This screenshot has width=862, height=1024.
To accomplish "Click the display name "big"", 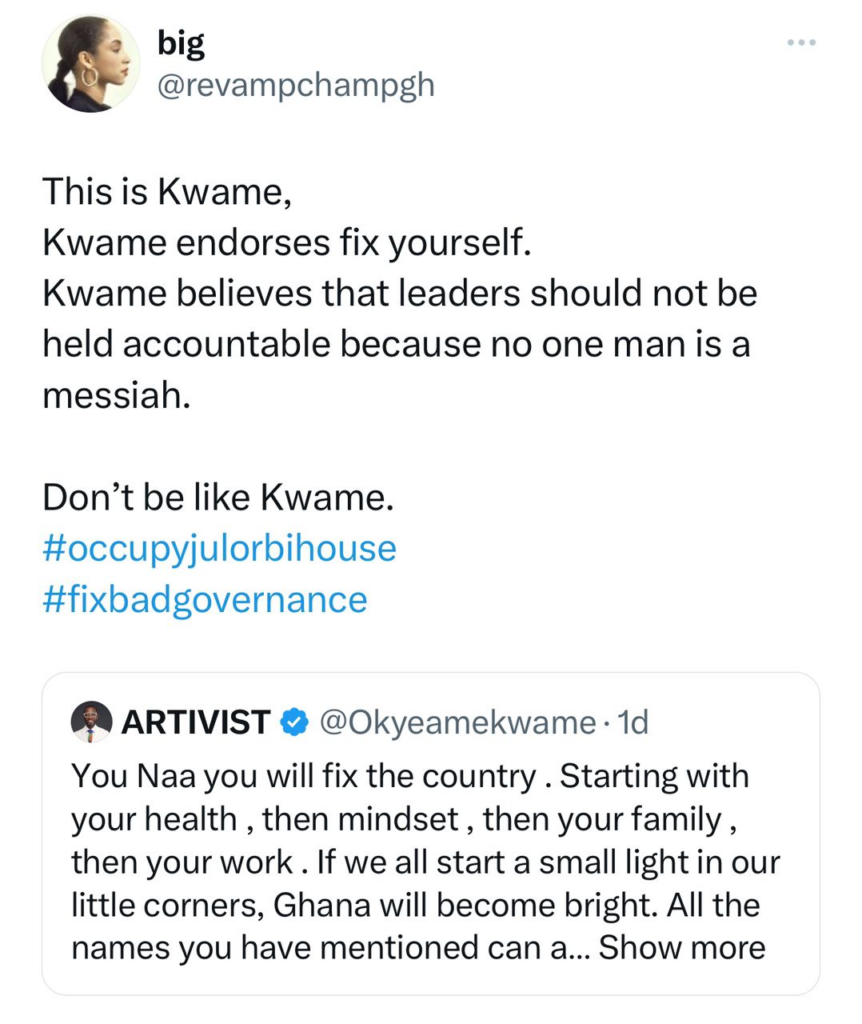I will click(x=180, y=42).
